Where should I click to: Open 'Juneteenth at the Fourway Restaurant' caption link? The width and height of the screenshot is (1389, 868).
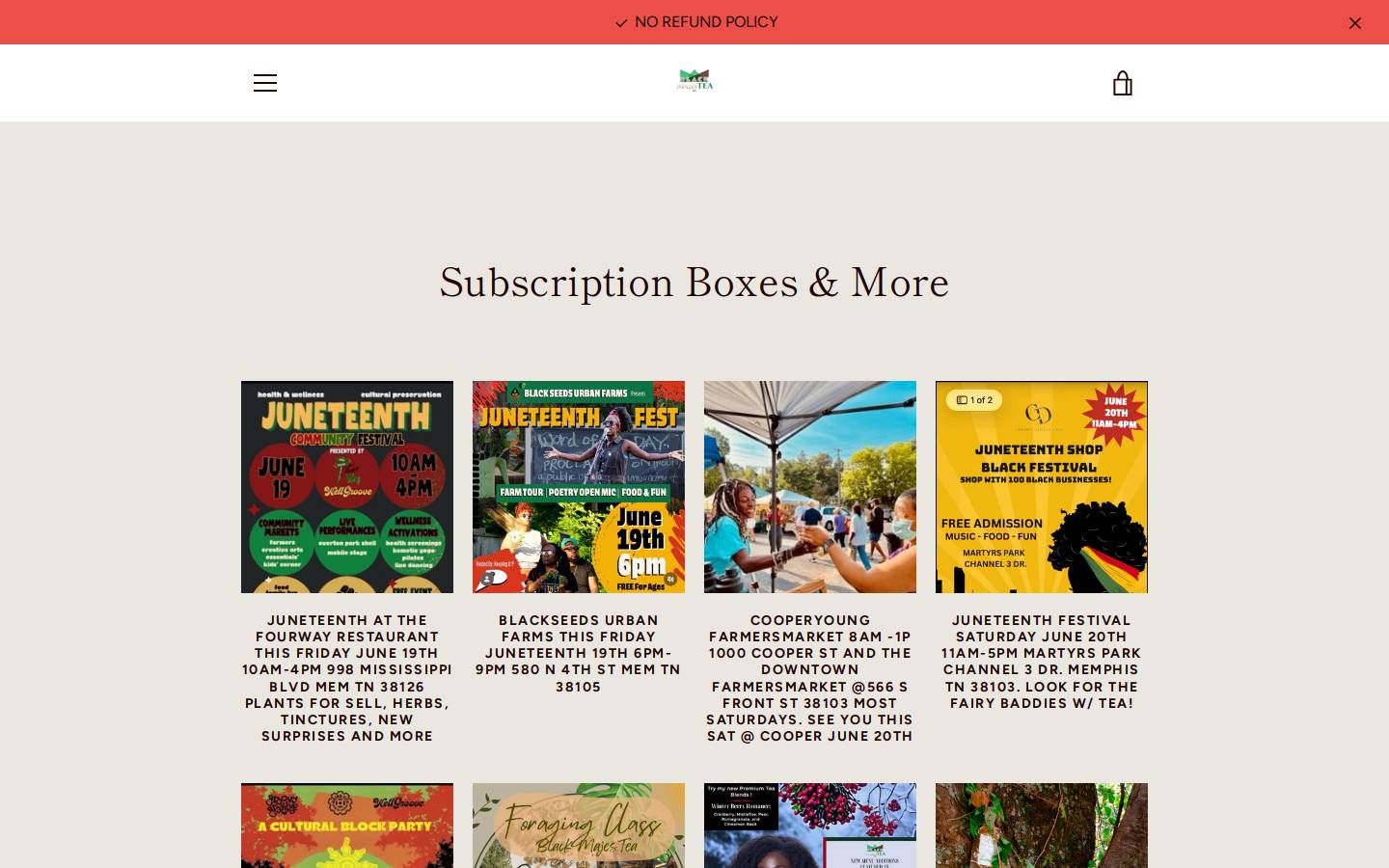(347, 678)
